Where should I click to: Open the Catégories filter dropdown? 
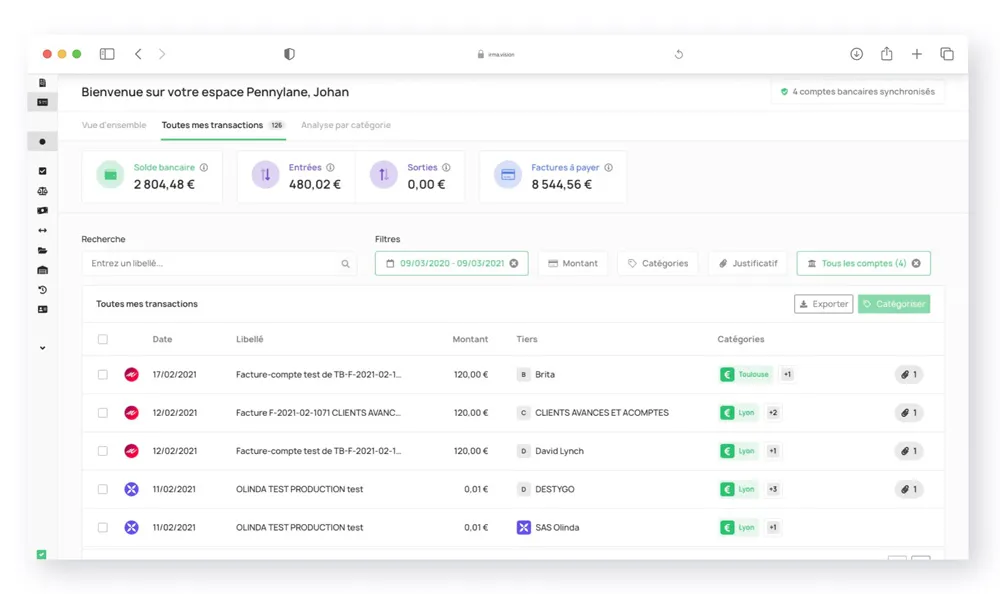[x=657, y=264]
